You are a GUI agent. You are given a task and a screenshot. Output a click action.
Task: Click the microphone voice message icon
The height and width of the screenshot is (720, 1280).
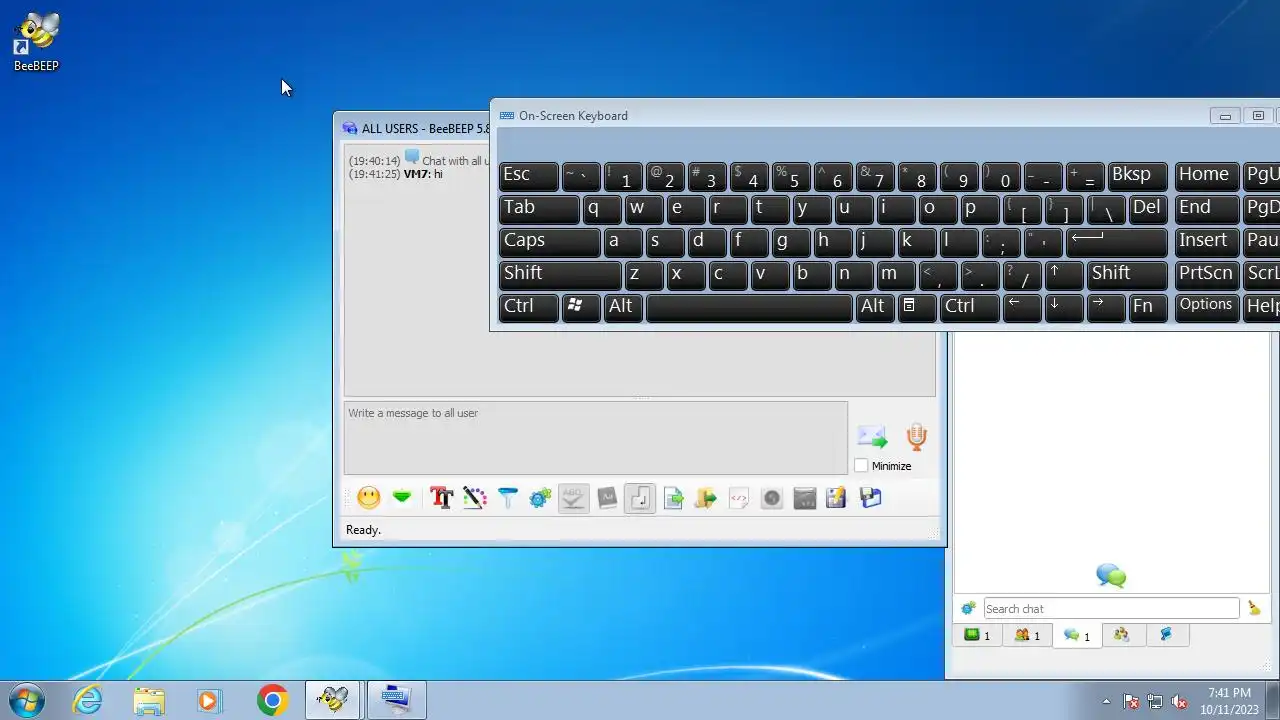click(916, 437)
